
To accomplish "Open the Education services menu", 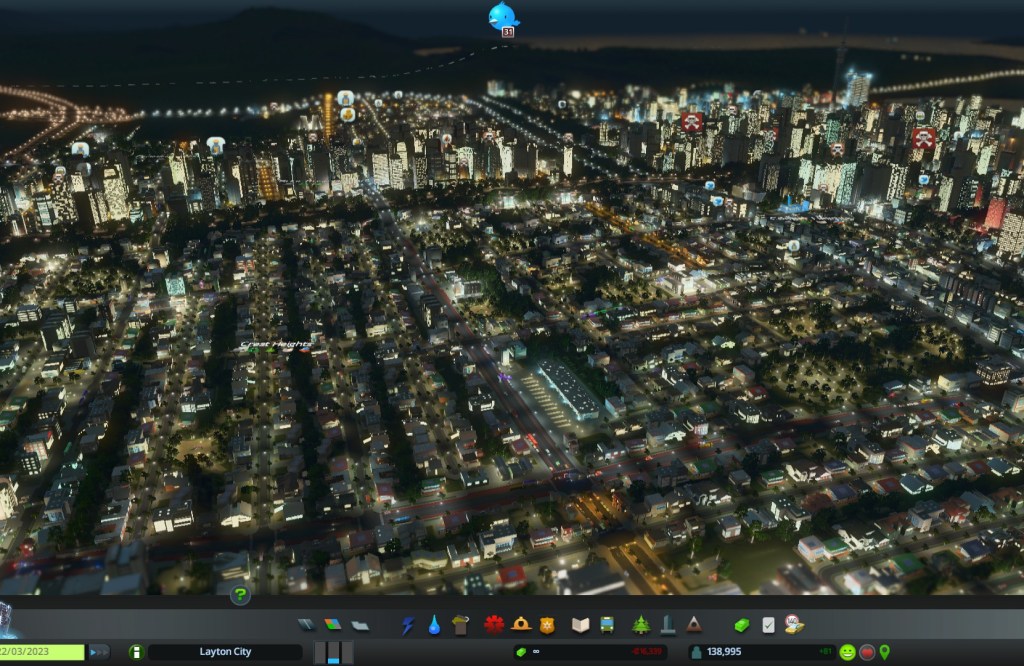I will [x=580, y=625].
